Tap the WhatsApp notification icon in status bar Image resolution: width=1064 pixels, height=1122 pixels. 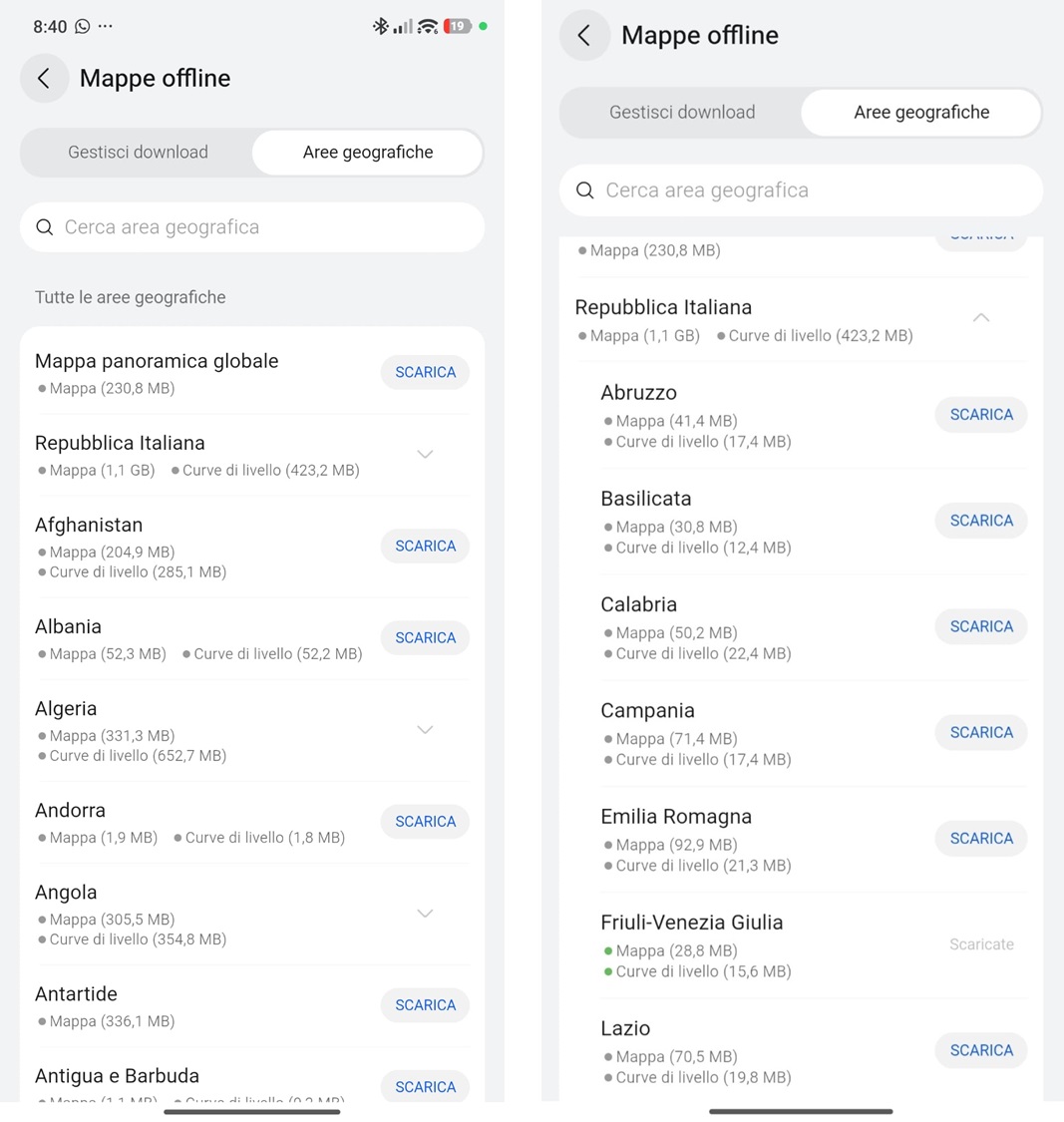coord(83,27)
